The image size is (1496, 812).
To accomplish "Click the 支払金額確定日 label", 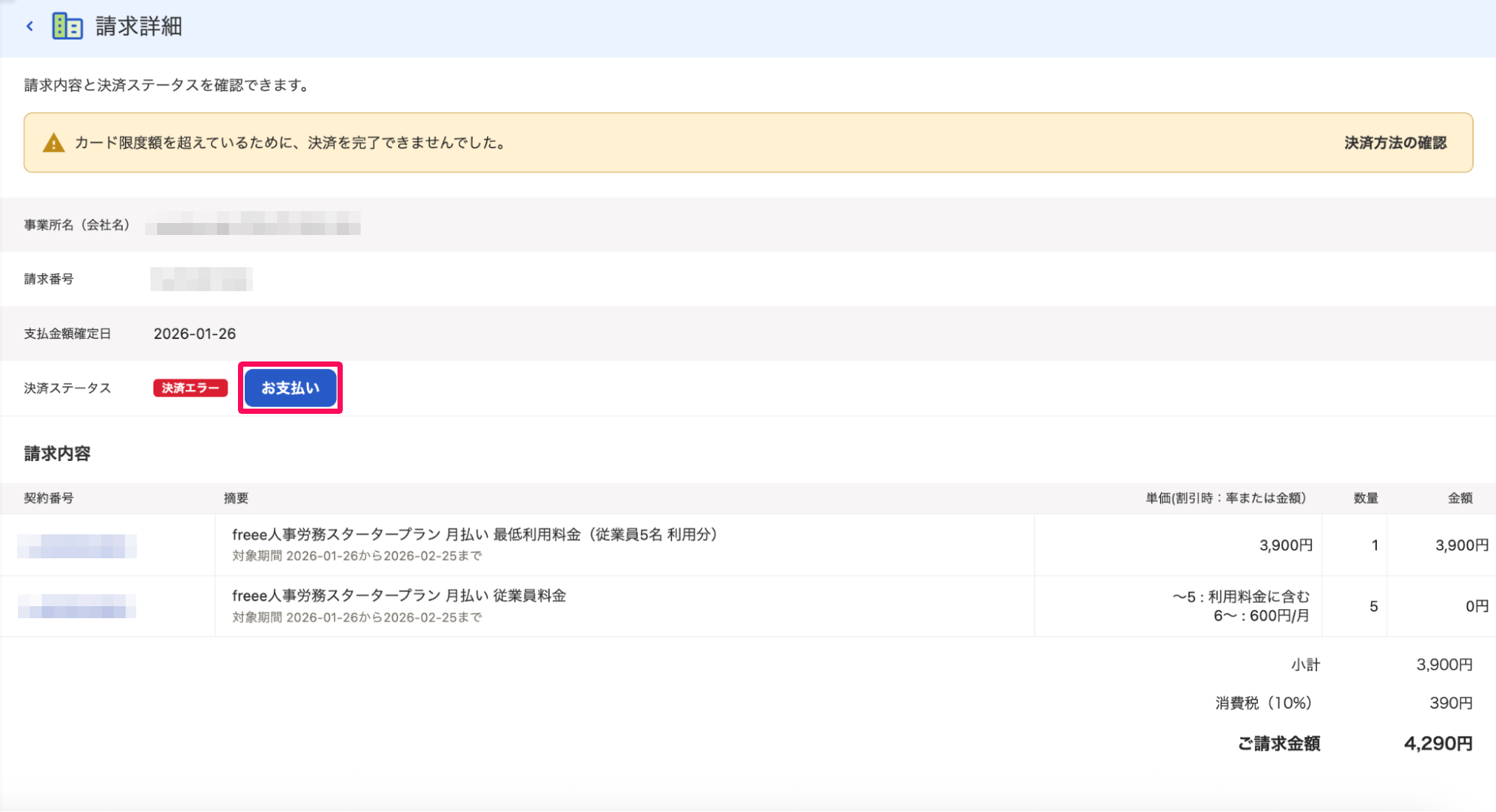I will click(67, 334).
